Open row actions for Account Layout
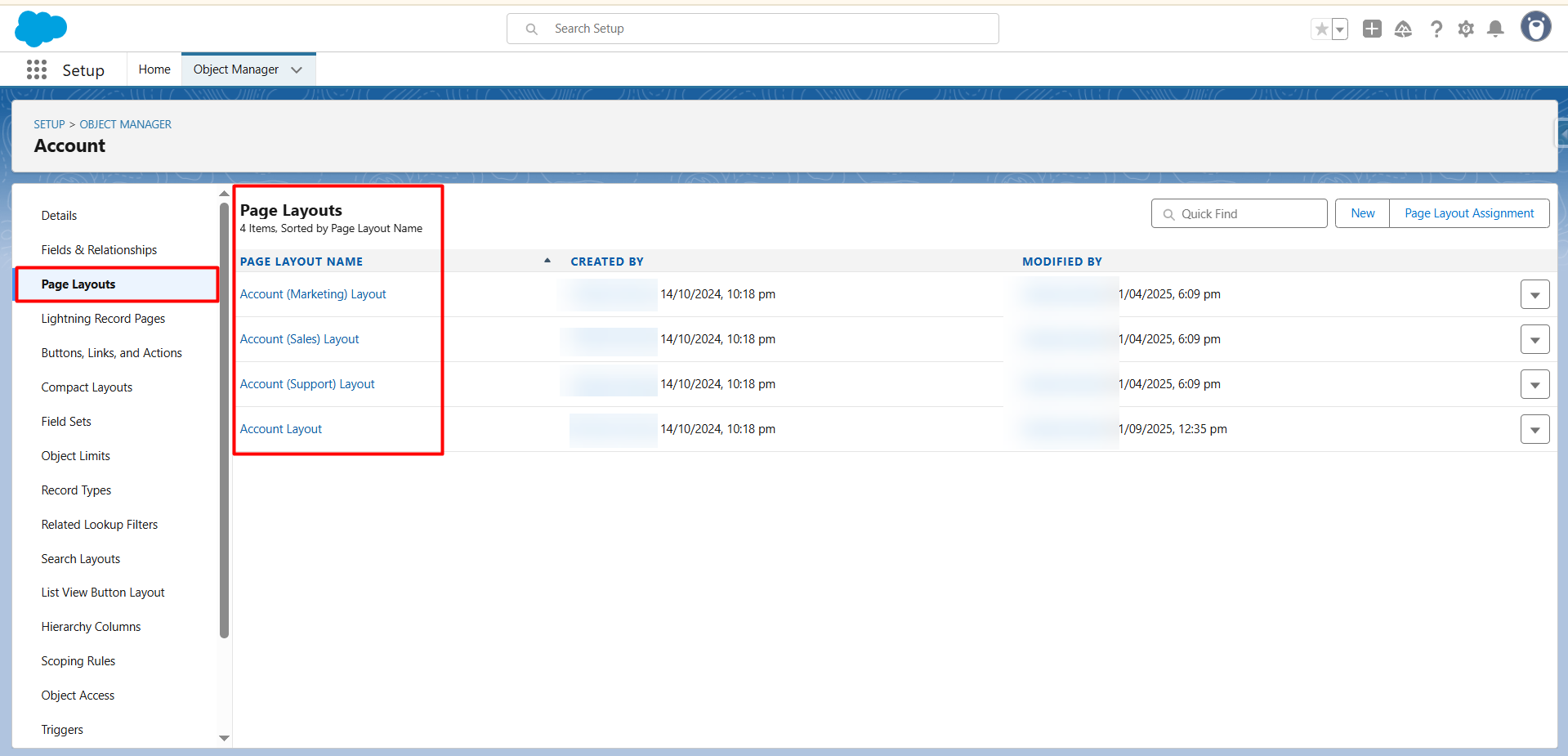1568x756 pixels. 1534,429
